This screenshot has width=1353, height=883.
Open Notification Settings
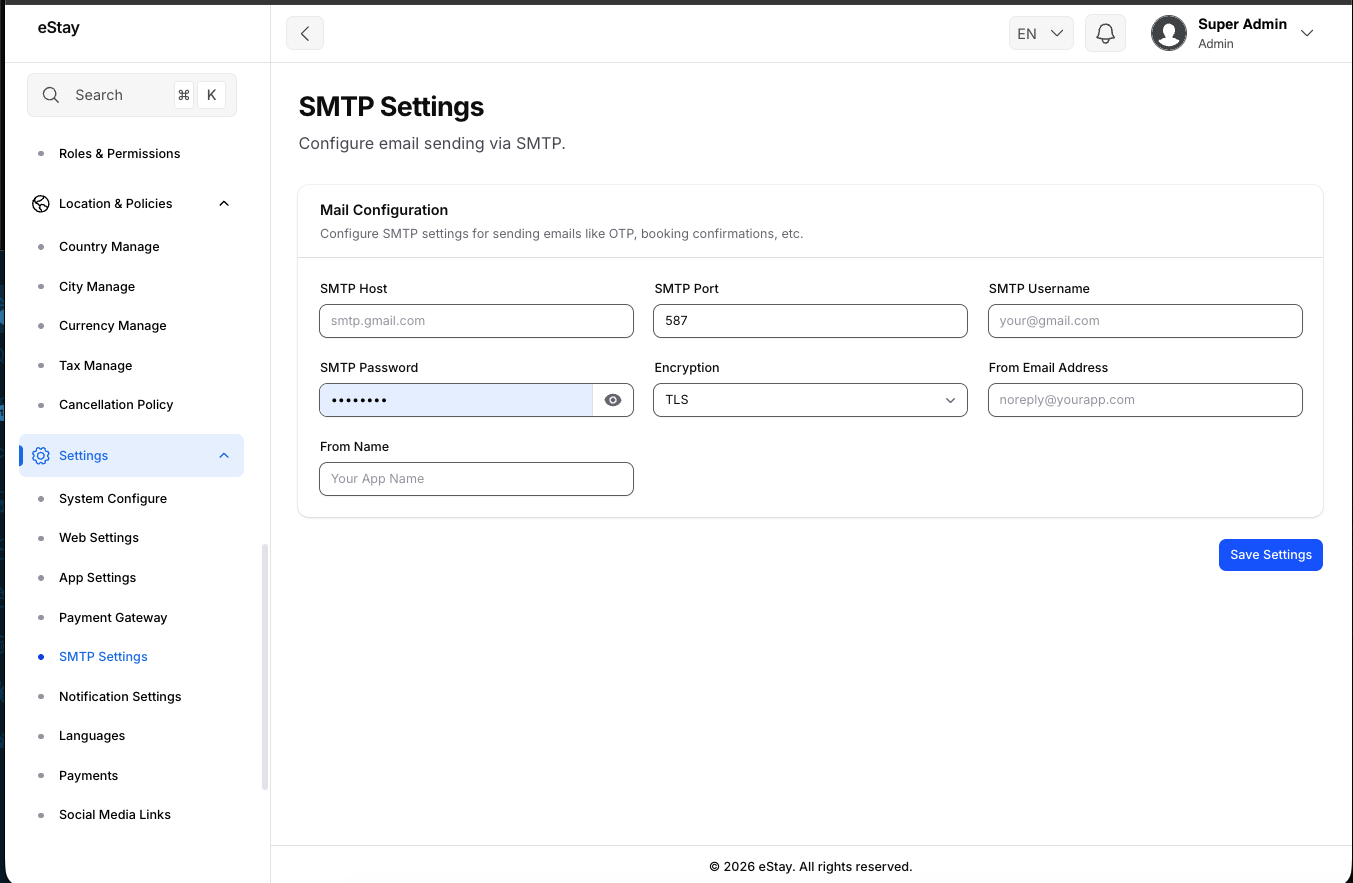click(x=120, y=697)
